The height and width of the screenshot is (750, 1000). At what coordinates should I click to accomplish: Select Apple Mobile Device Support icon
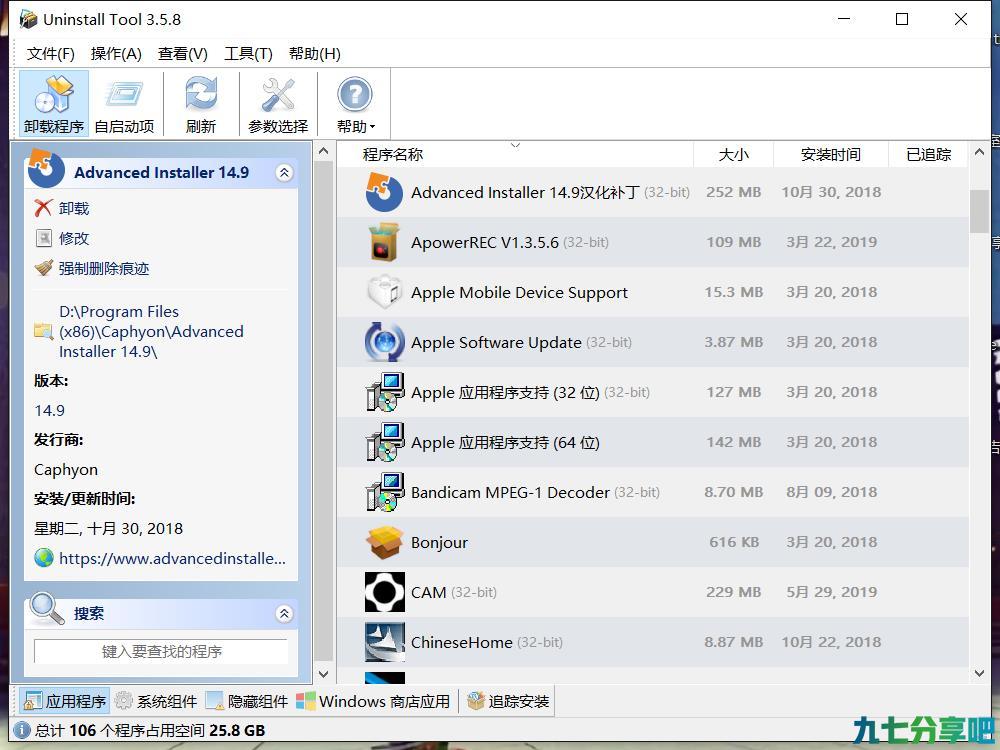click(x=384, y=292)
